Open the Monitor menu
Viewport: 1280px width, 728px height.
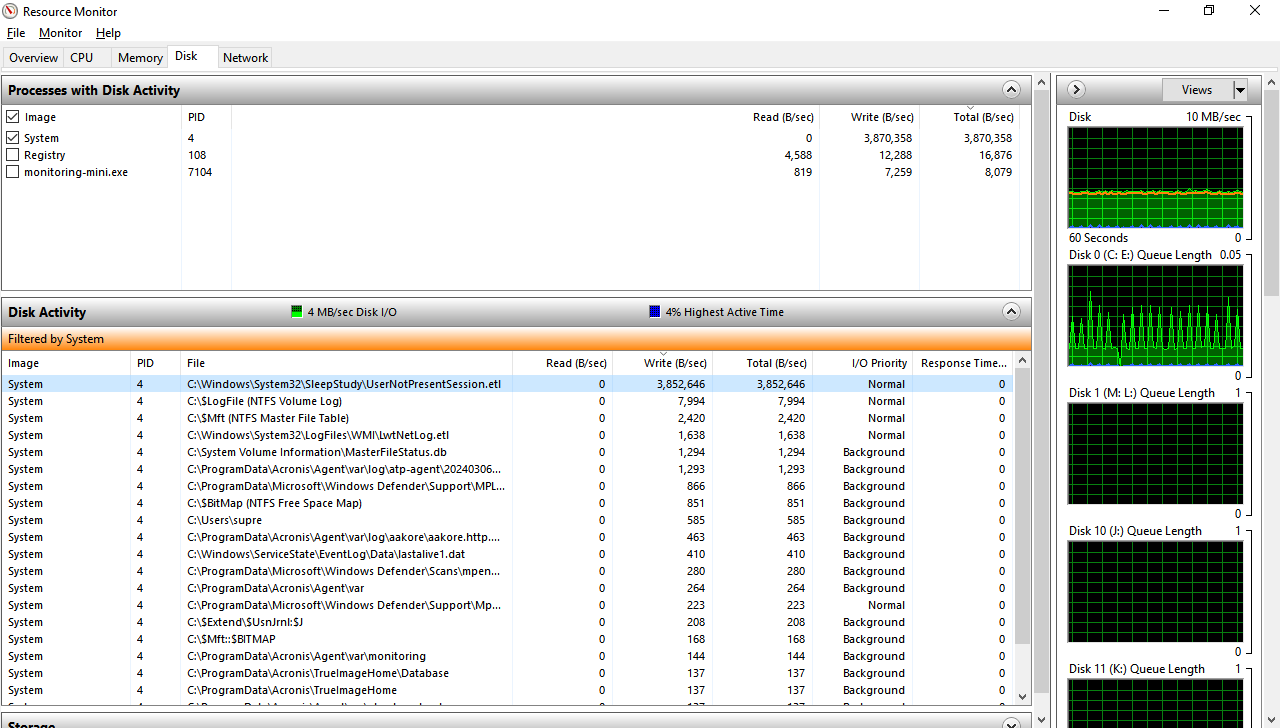coord(60,33)
